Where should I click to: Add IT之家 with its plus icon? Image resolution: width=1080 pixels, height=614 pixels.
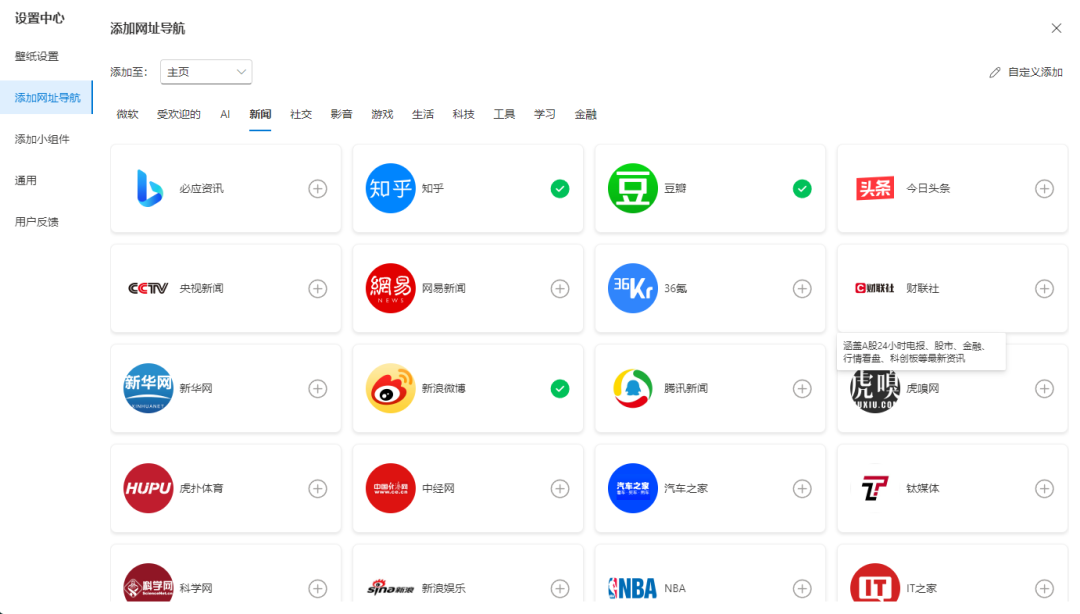coord(1044,588)
